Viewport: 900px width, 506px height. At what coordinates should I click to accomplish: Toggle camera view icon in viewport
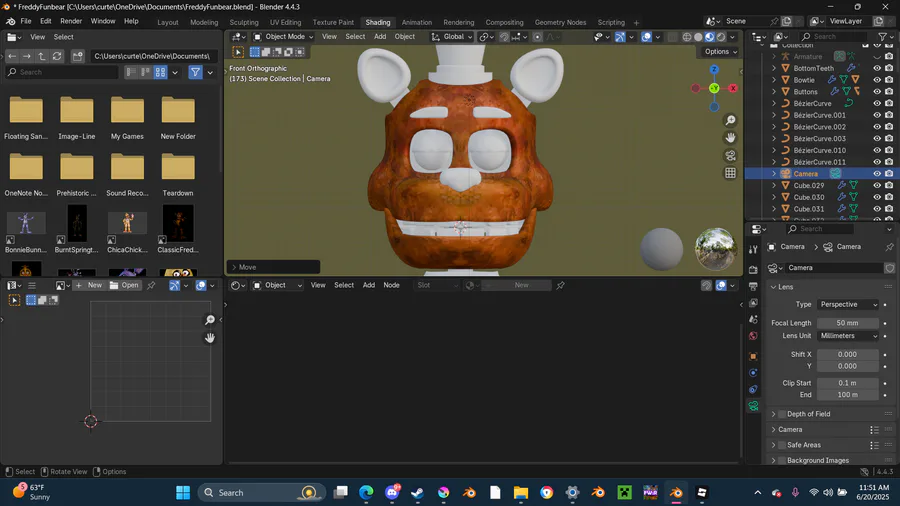coord(730,155)
